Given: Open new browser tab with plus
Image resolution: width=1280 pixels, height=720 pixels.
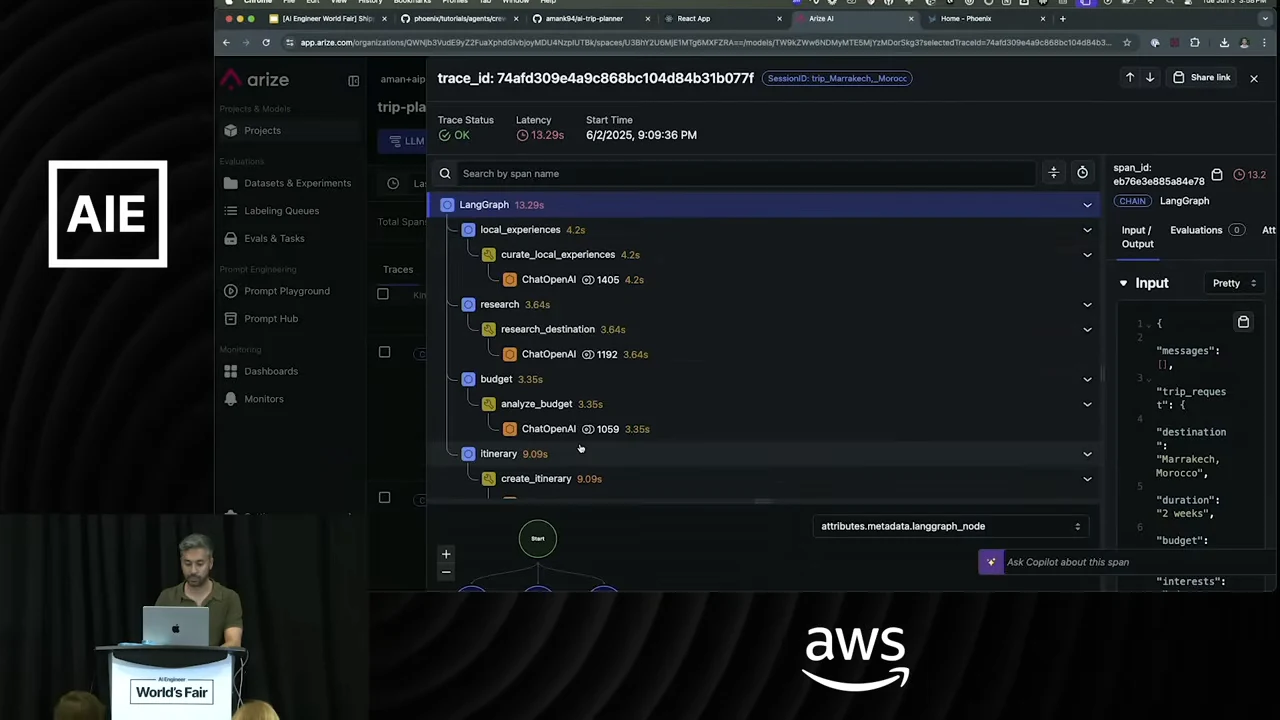Looking at the screenshot, I should click(1062, 18).
